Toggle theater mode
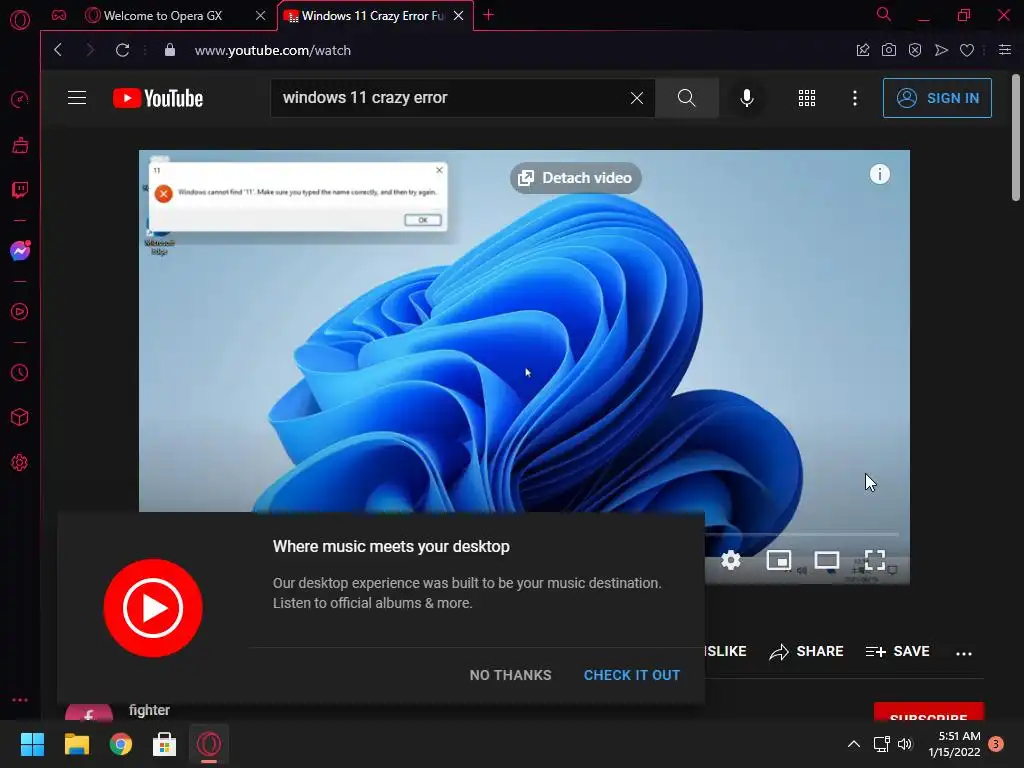The height and width of the screenshot is (768, 1024). pos(827,560)
